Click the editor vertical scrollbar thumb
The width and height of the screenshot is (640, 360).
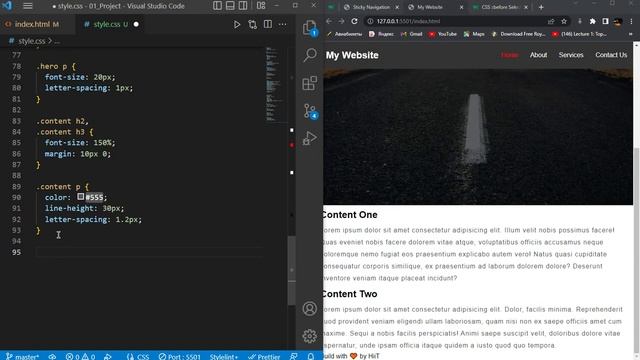click(291, 271)
